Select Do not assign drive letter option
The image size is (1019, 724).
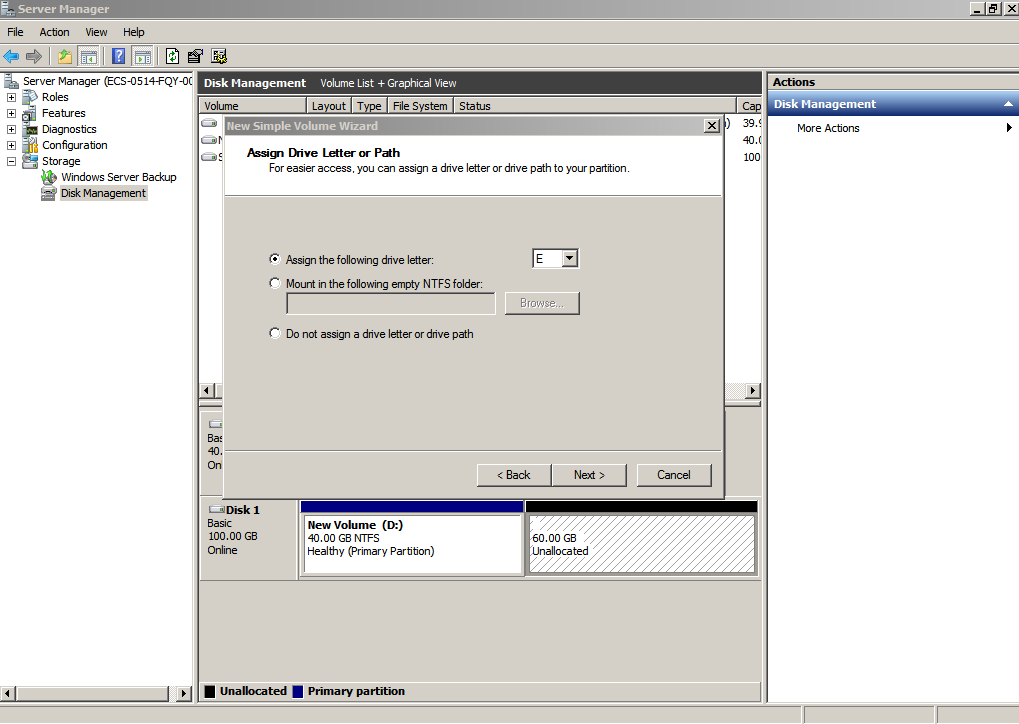(x=275, y=333)
